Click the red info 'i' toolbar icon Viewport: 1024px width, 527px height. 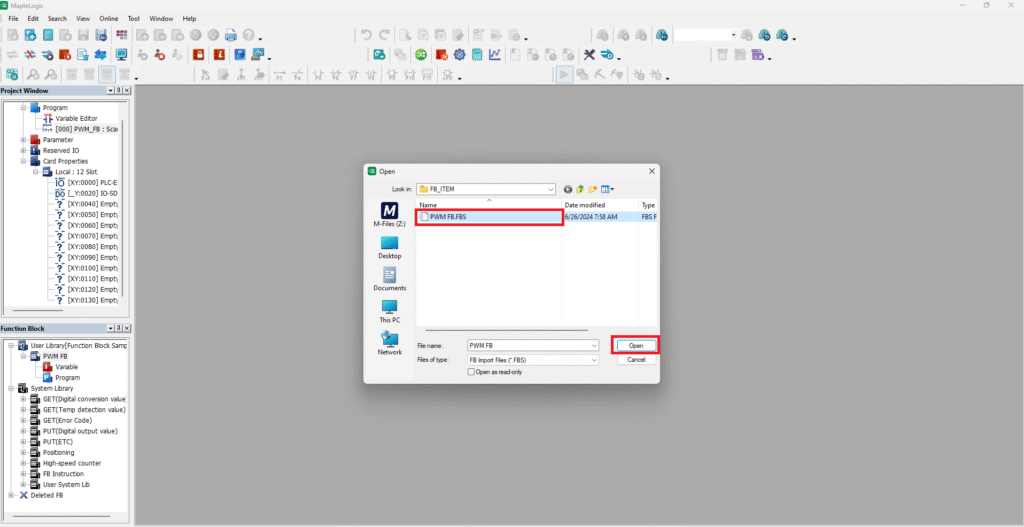(x=219, y=55)
